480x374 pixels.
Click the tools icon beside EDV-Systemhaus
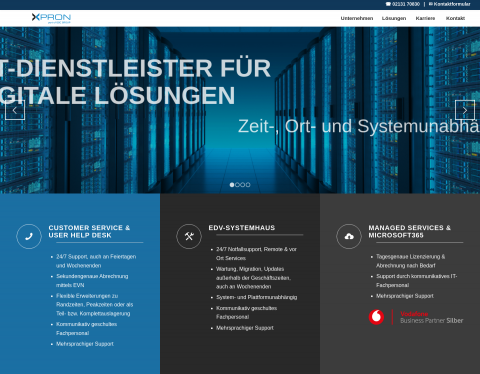click(x=189, y=236)
